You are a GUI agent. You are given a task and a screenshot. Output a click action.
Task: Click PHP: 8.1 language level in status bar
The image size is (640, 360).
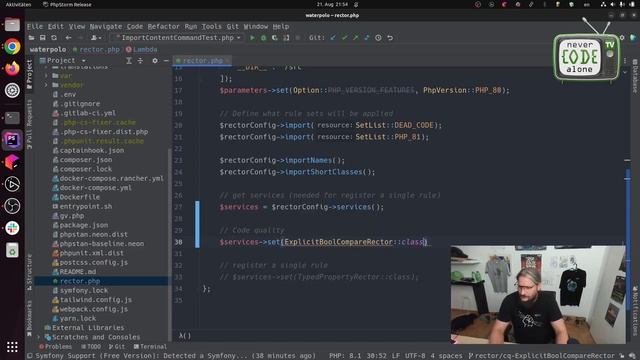[345, 356]
